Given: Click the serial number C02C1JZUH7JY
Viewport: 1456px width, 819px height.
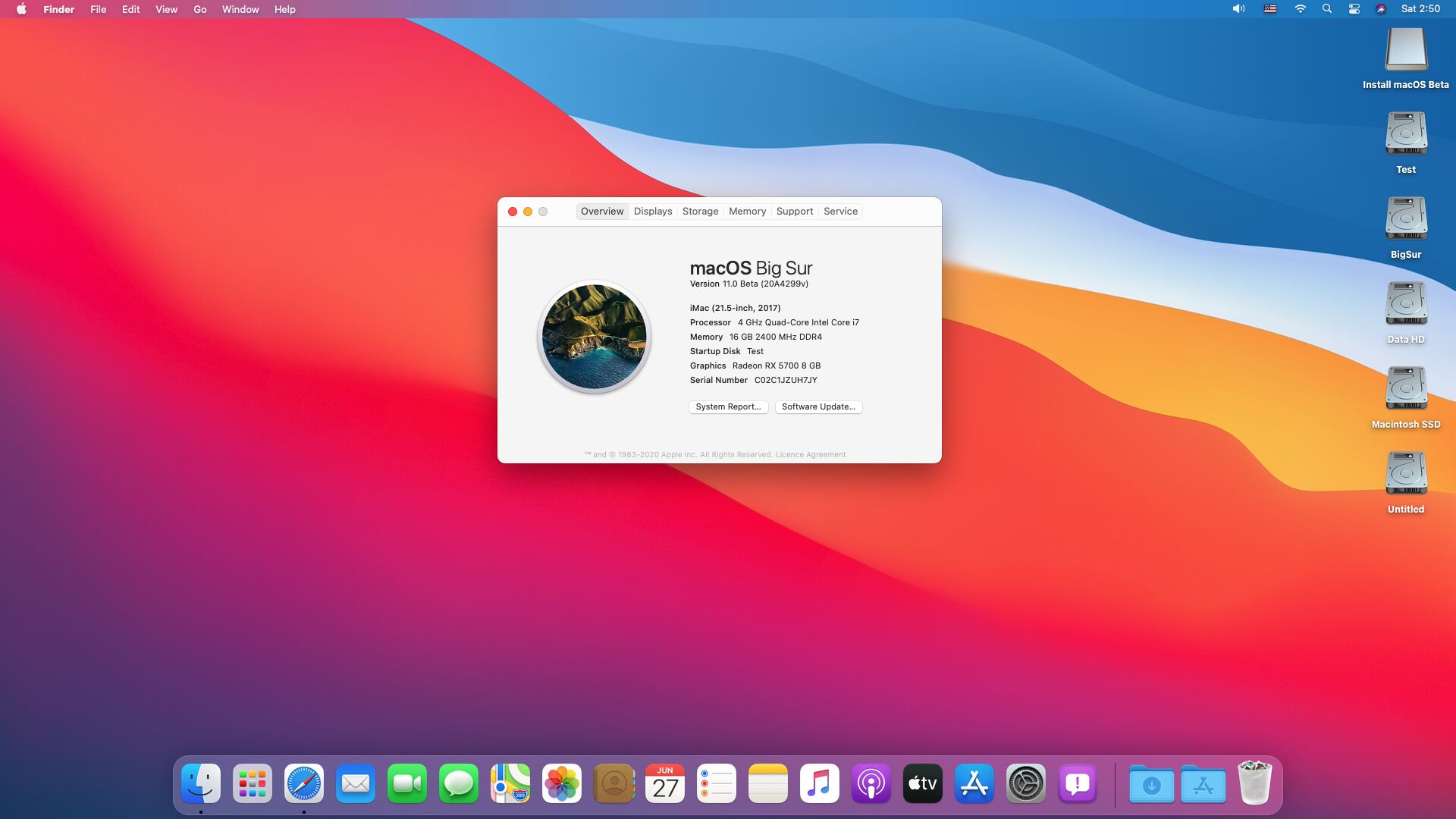Looking at the screenshot, I should pos(786,381).
